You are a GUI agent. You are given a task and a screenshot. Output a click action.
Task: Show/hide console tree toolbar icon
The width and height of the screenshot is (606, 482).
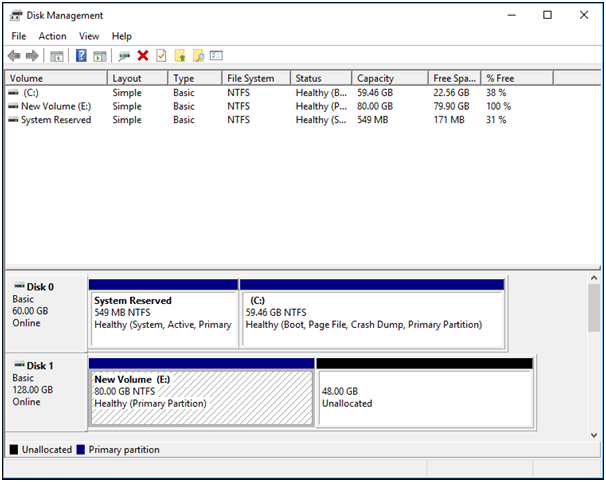[x=56, y=56]
